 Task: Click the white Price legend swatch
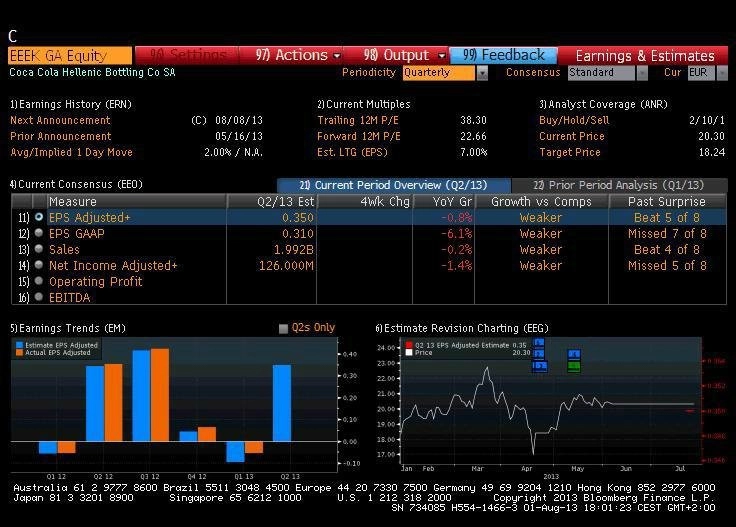click(409, 352)
